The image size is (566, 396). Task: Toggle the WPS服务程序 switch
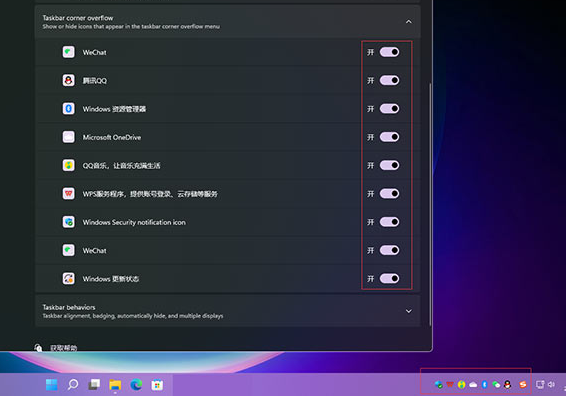[389, 193]
